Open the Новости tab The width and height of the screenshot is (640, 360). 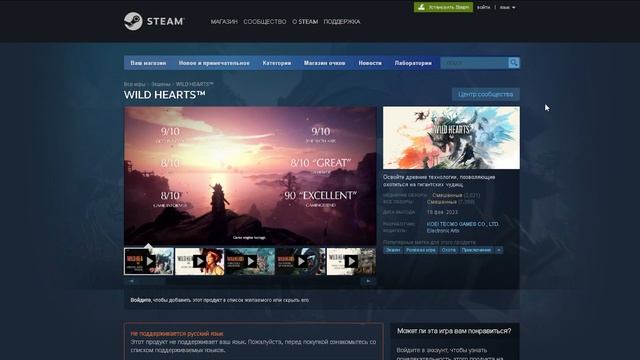(x=370, y=63)
